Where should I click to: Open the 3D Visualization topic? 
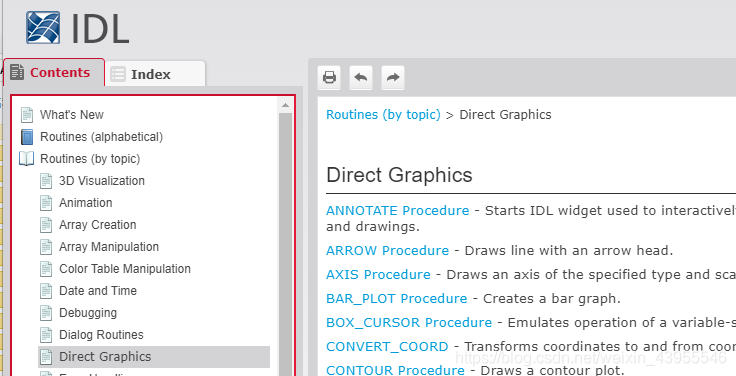(x=102, y=181)
